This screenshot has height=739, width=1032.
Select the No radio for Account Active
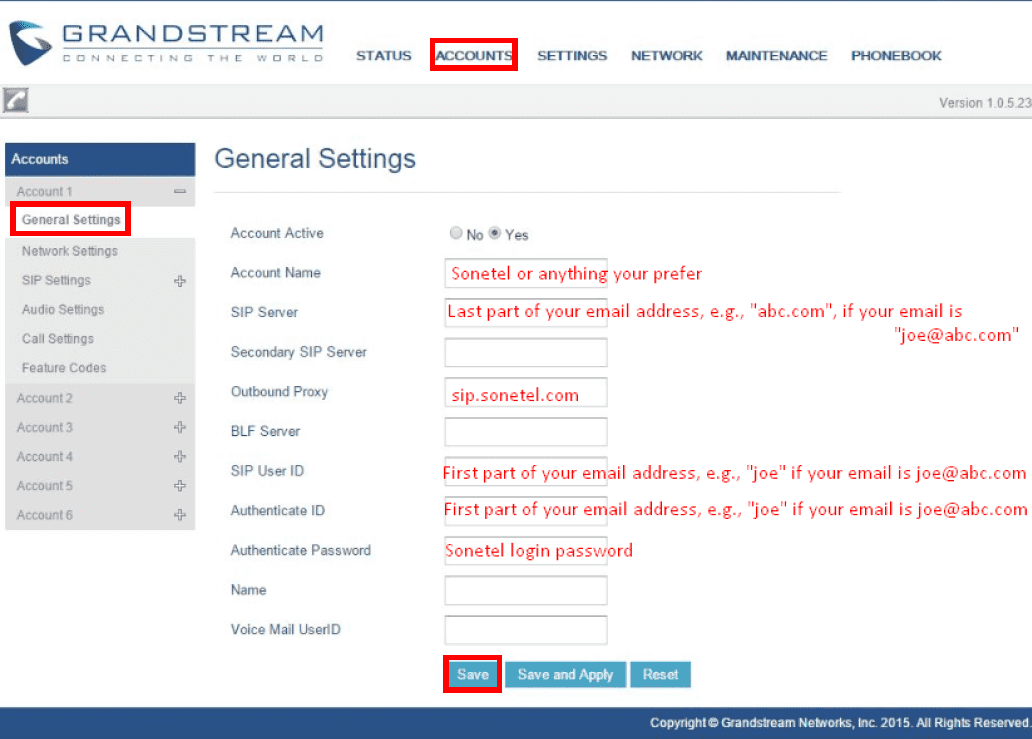click(x=456, y=233)
